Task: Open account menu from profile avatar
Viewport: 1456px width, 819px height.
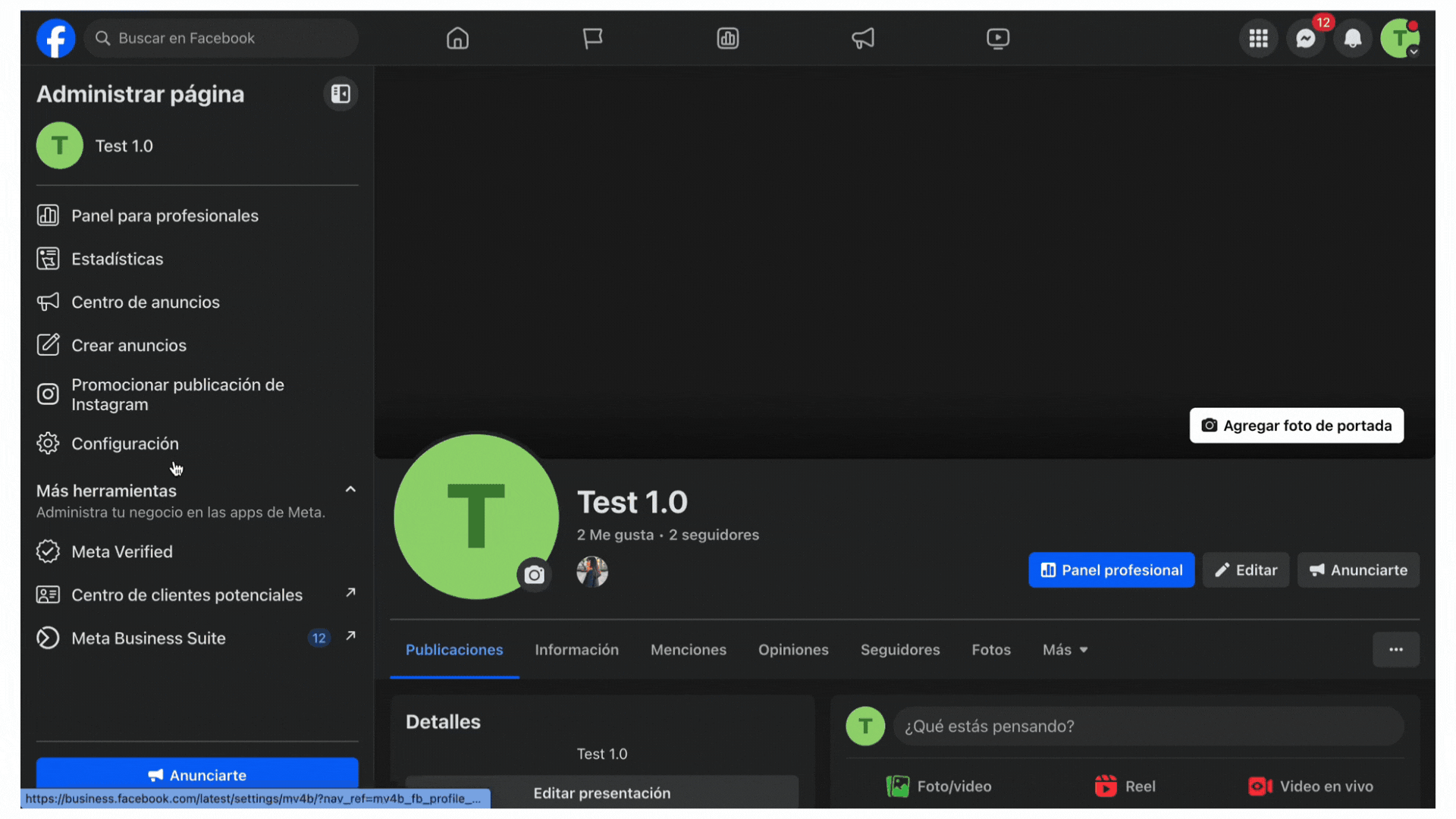Action: pos(1399,39)
